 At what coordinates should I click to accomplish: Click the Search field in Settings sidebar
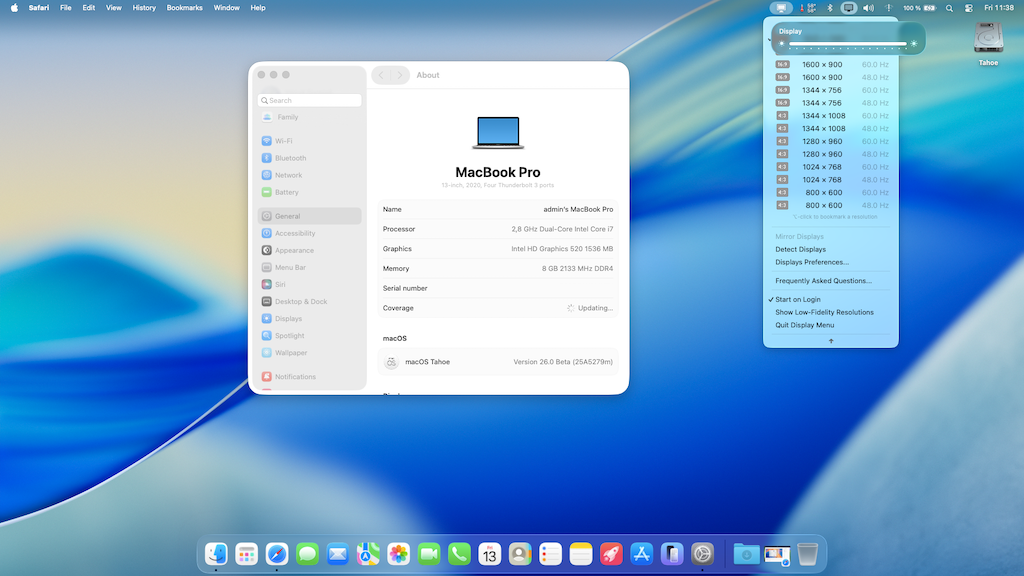[x=310, y=101]
